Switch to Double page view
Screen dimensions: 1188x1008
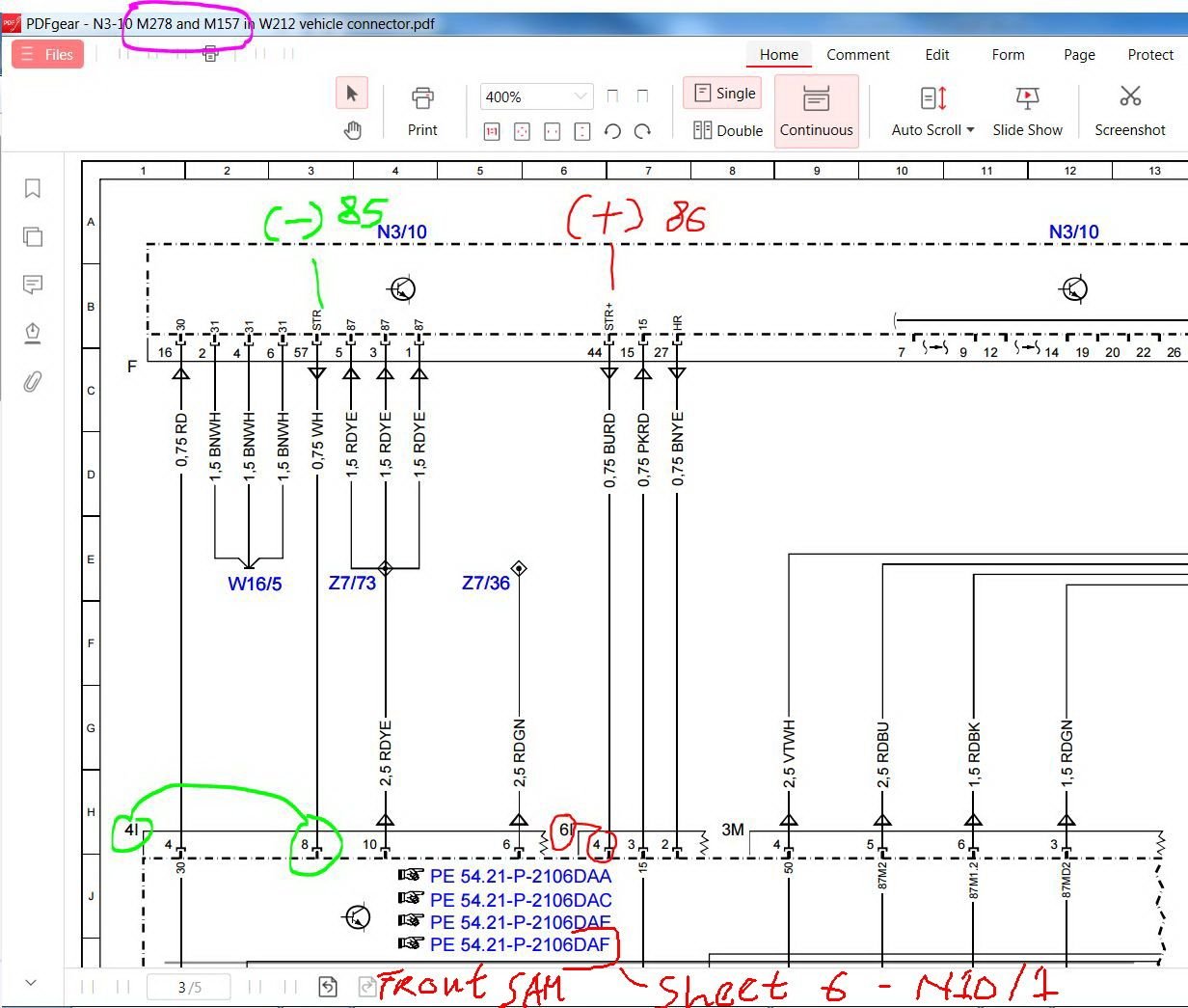(727, 130)
